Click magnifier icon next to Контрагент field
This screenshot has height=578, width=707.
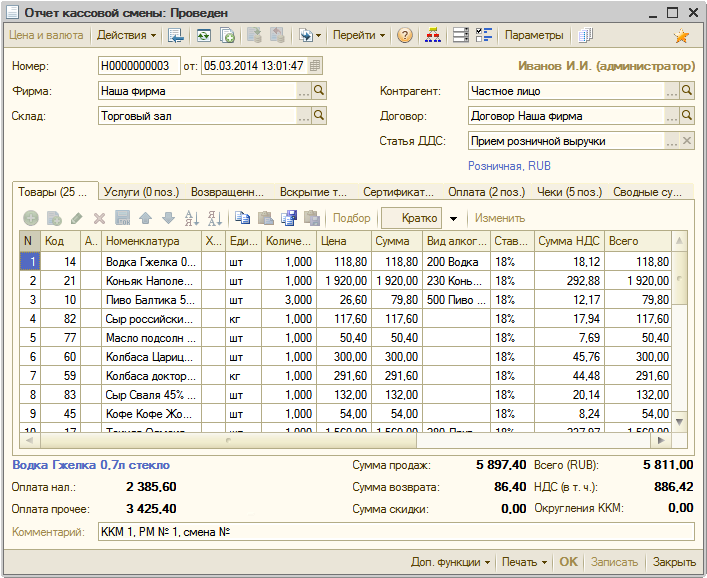click(x=687, y=91)
